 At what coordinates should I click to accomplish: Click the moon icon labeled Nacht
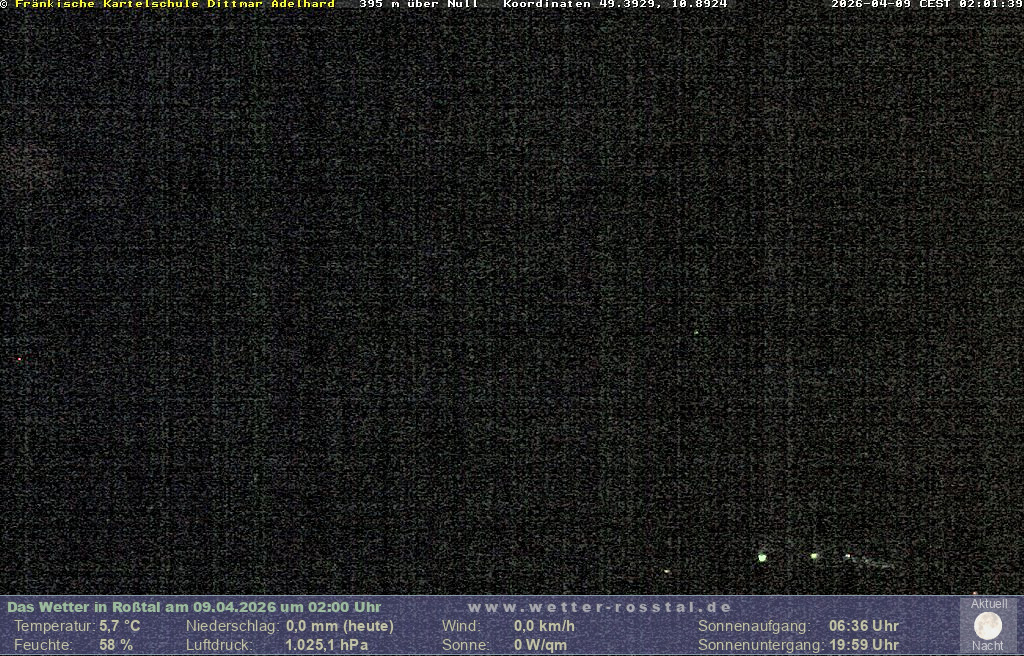click(x=988, y=626)
